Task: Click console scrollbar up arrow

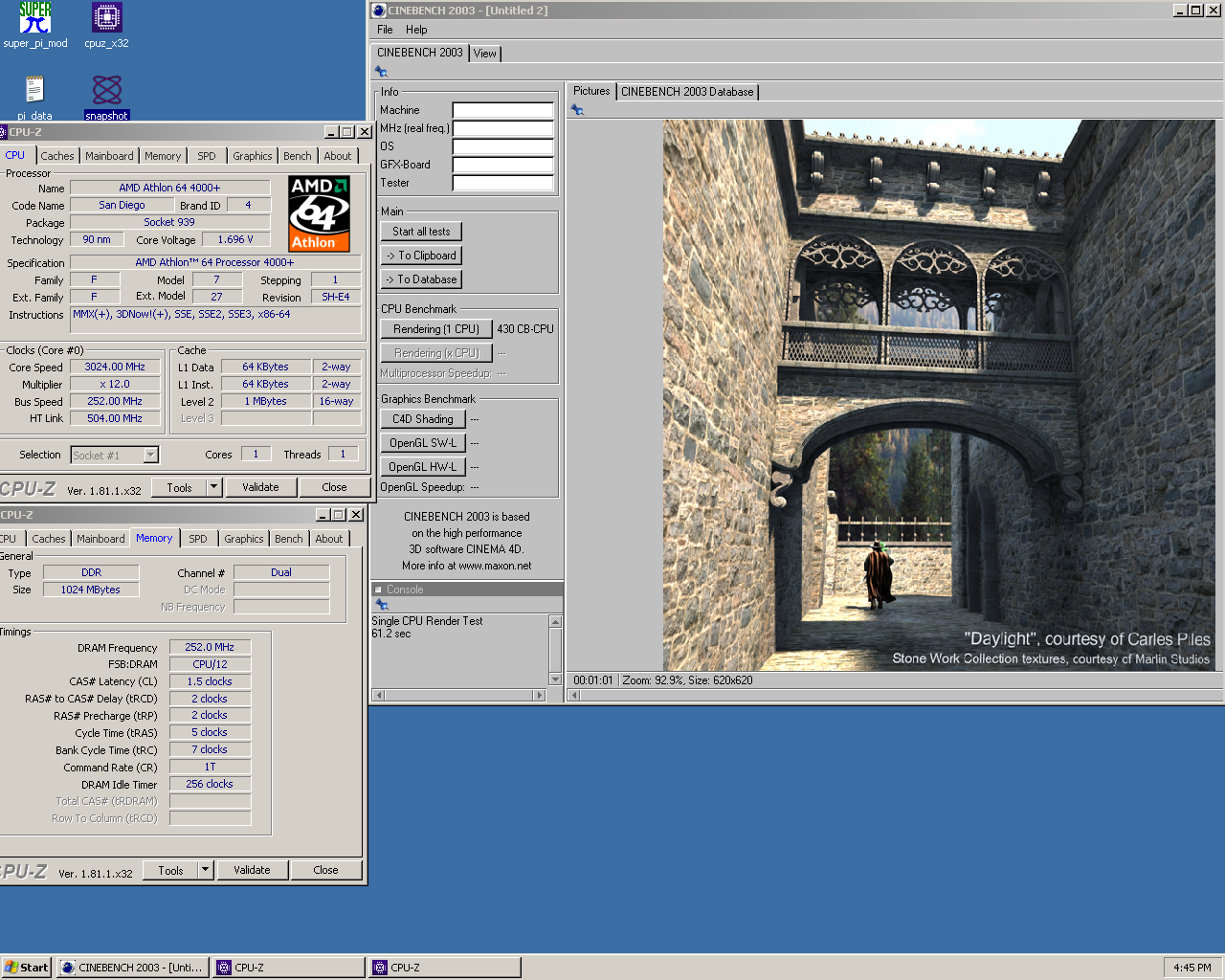Action: 555,621
